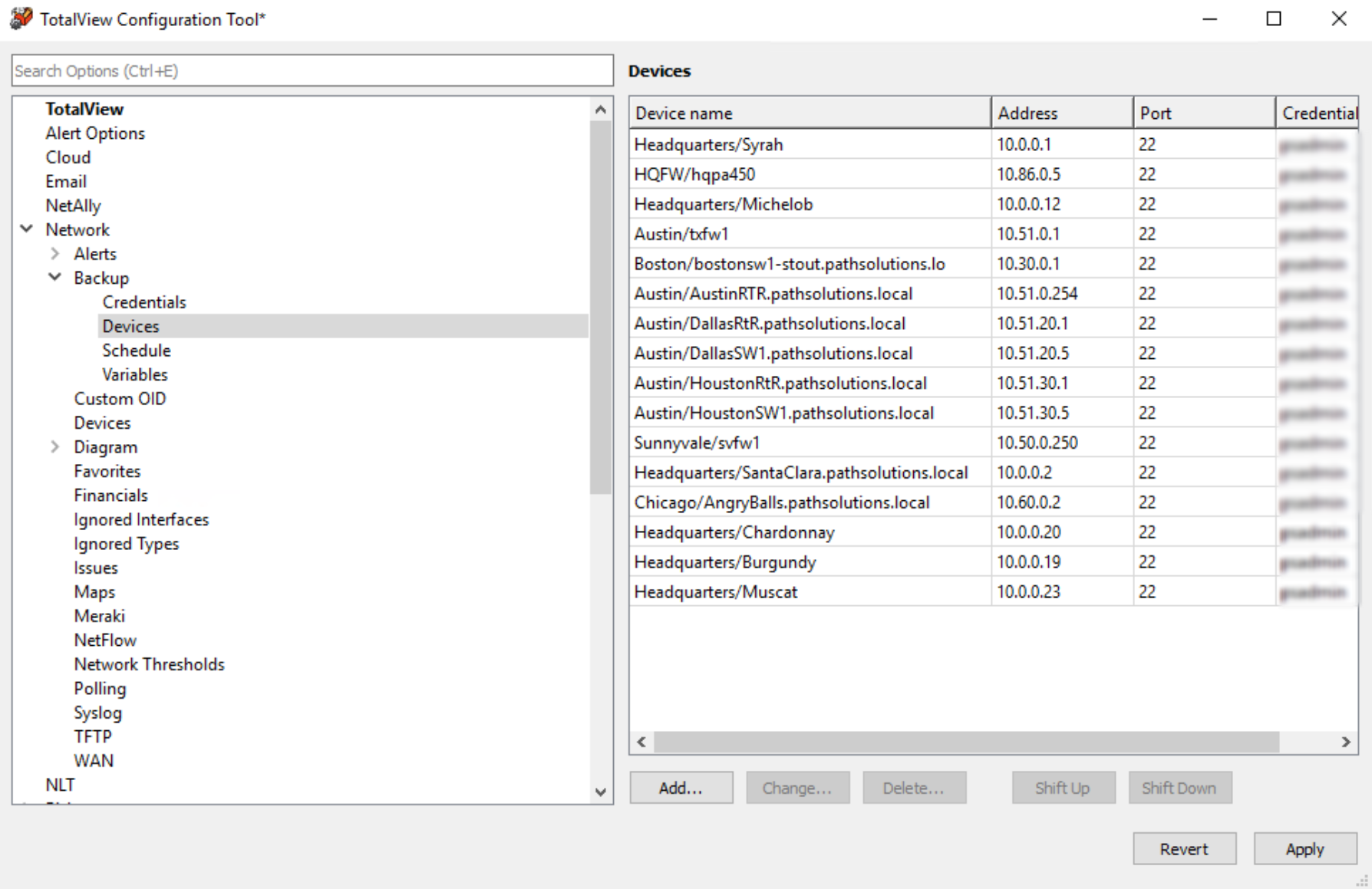Select Headquarters/Muscat row

point(994,592)
